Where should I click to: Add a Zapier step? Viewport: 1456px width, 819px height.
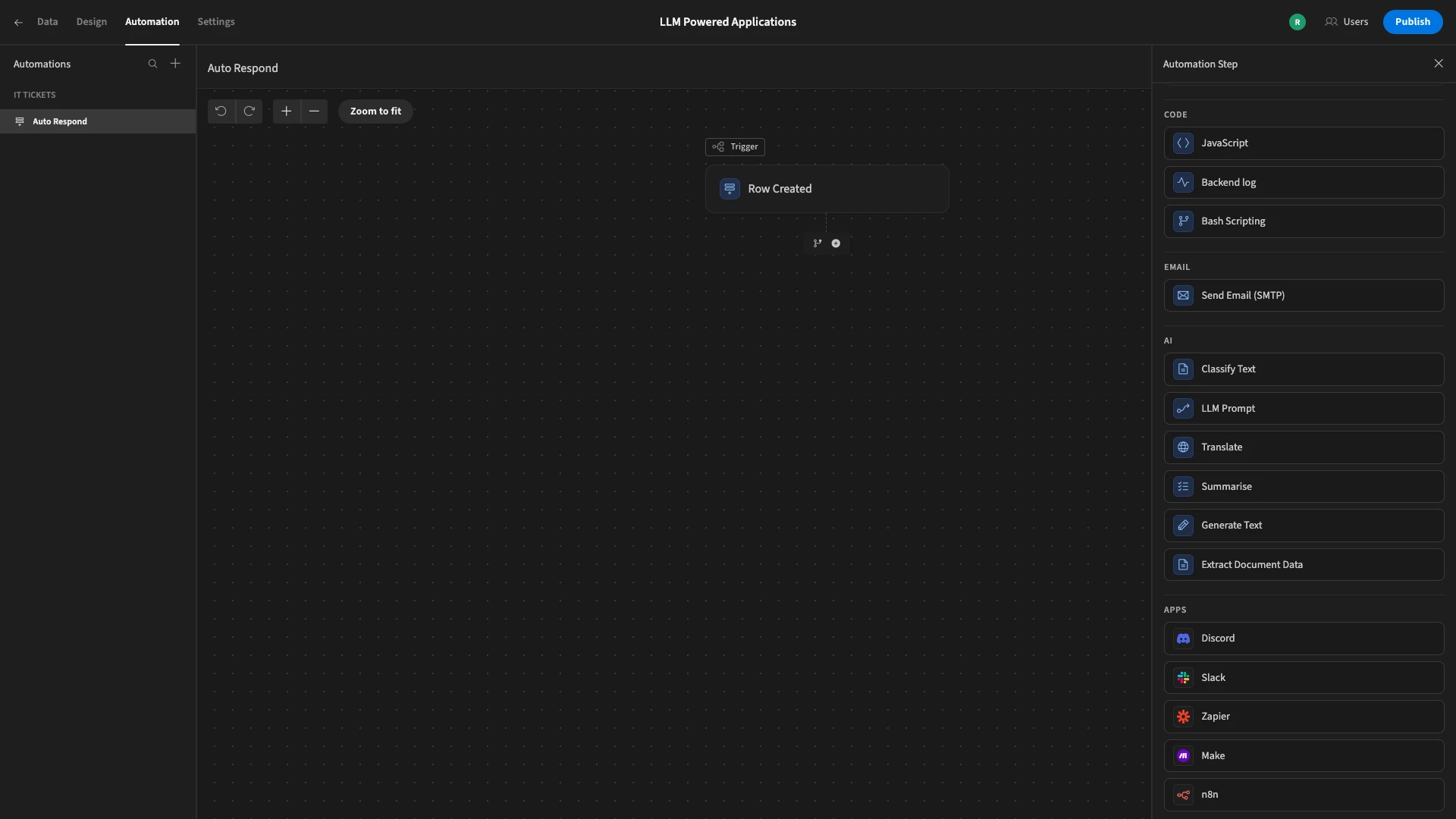click(x=1304, y=717)
